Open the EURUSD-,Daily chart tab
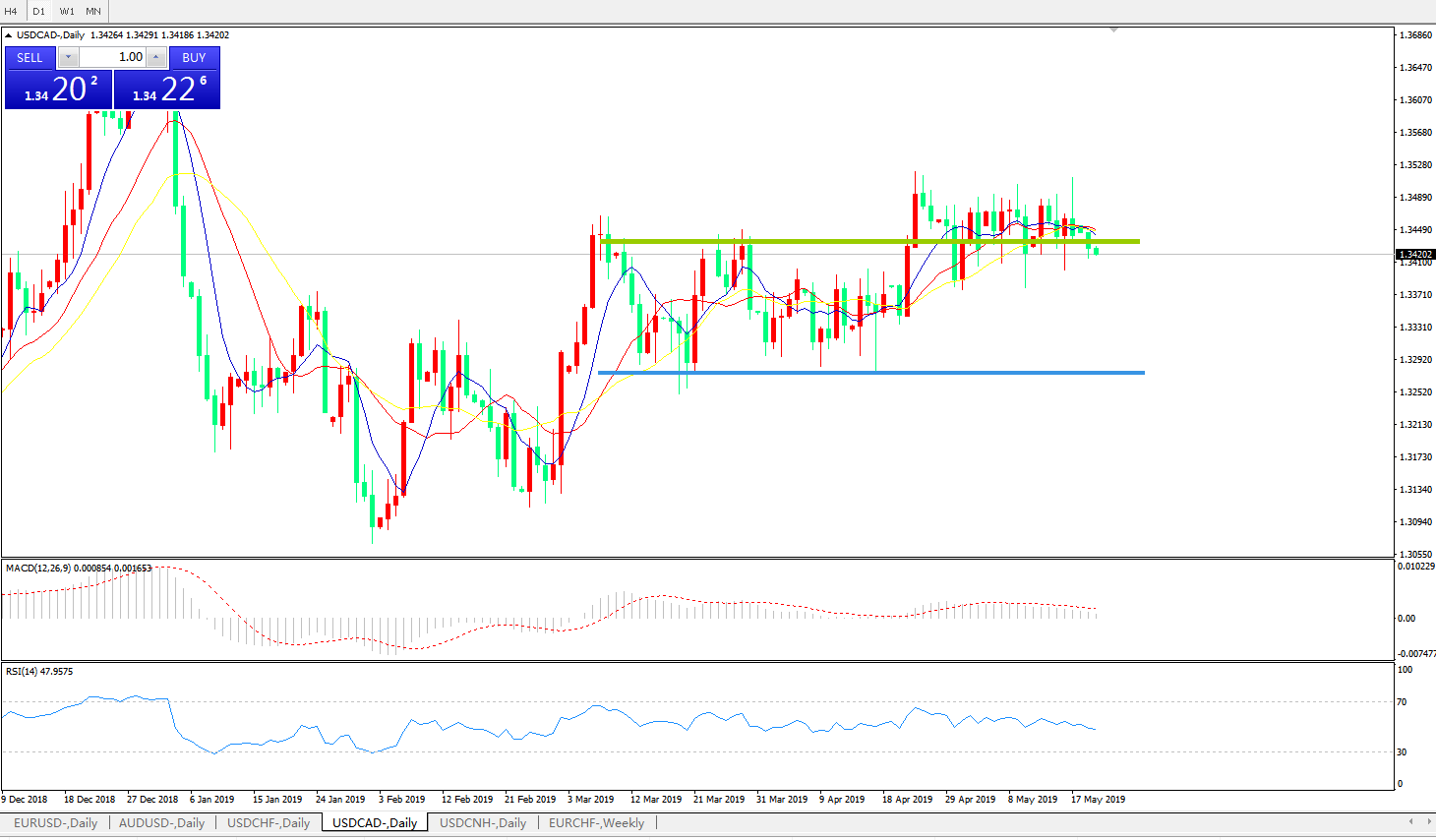 click(x=55, y=823)
